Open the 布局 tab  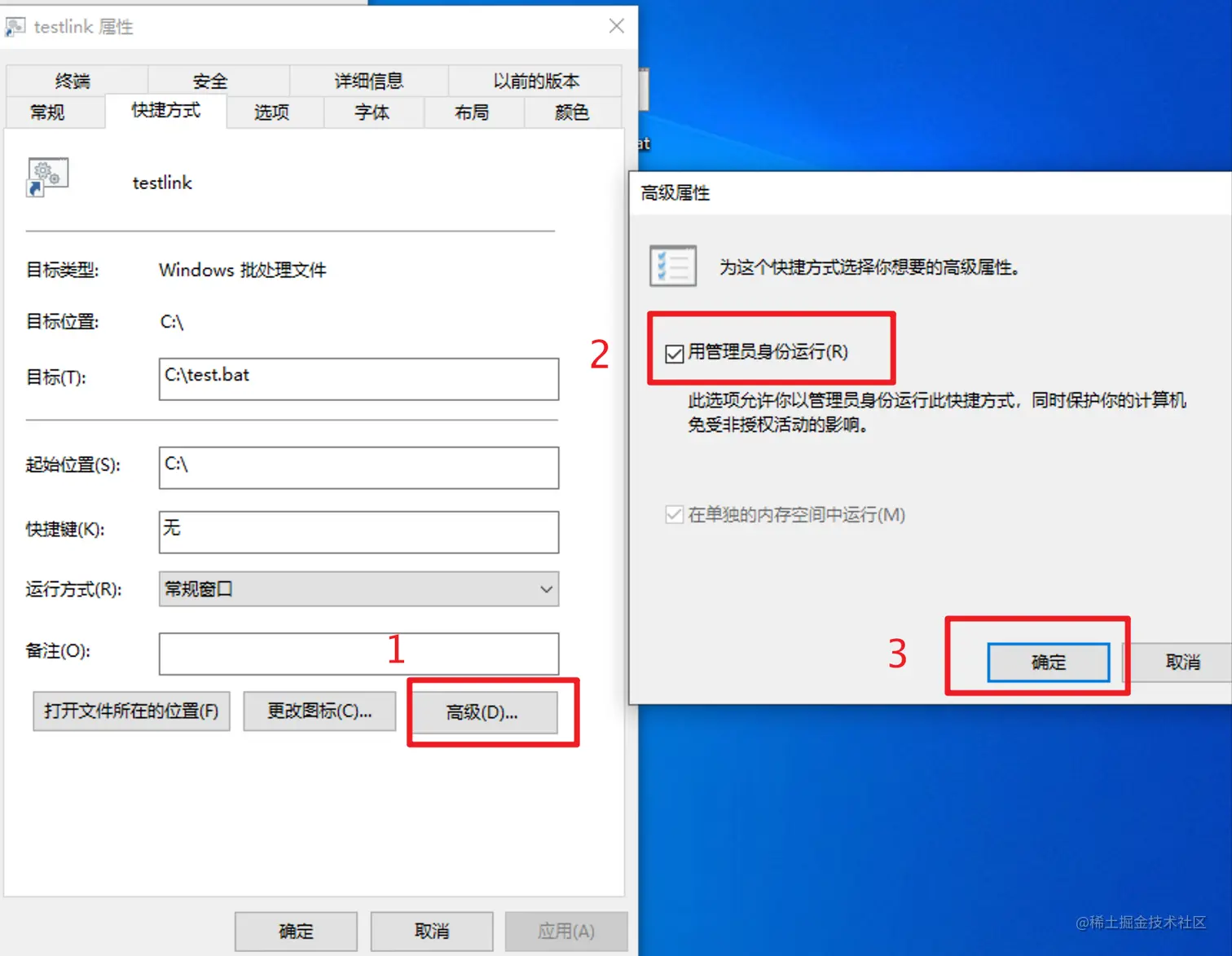[473, 112]
